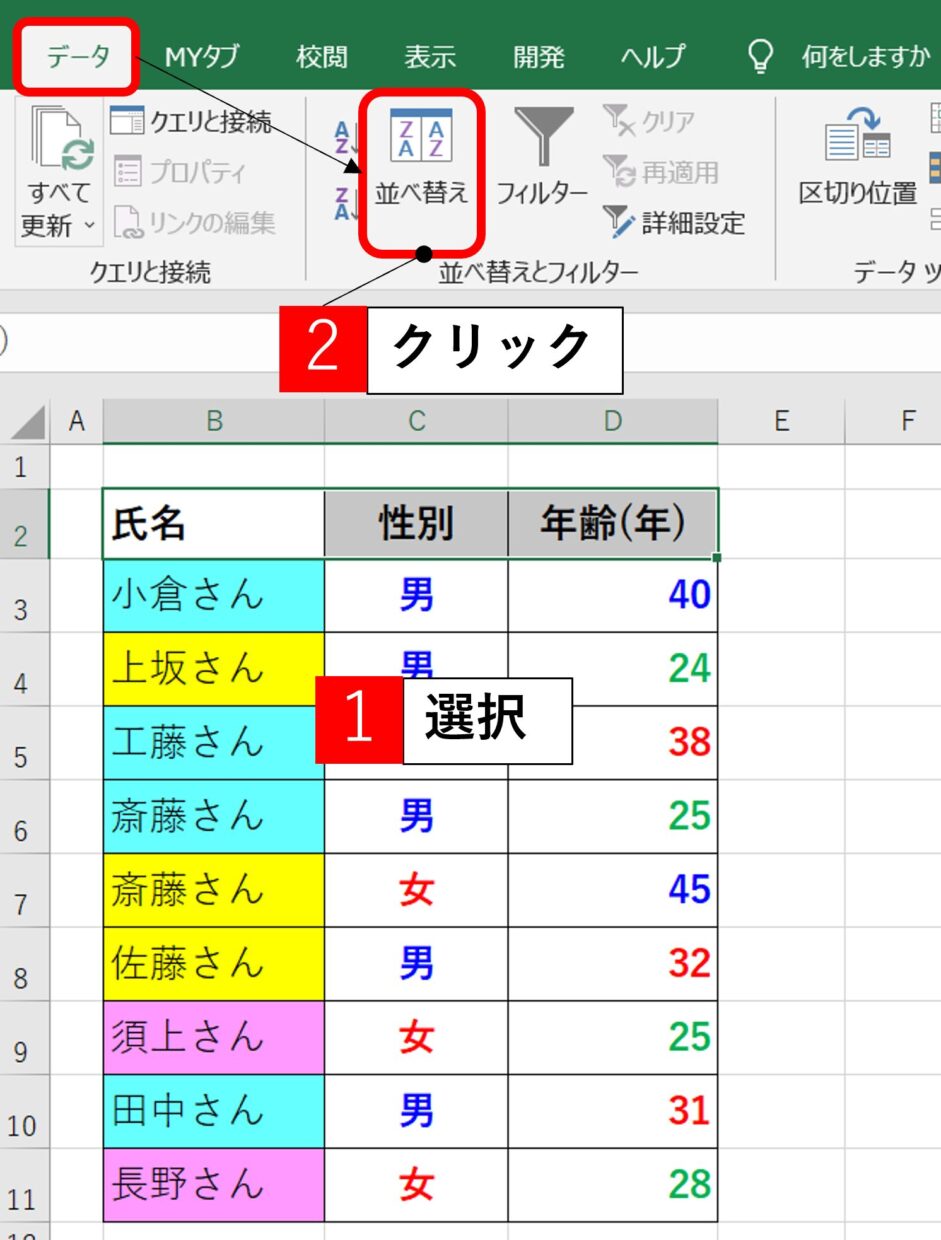Click the age cell showing 24
Viewport: 941px width, 1240px height.
click(613, 669)
